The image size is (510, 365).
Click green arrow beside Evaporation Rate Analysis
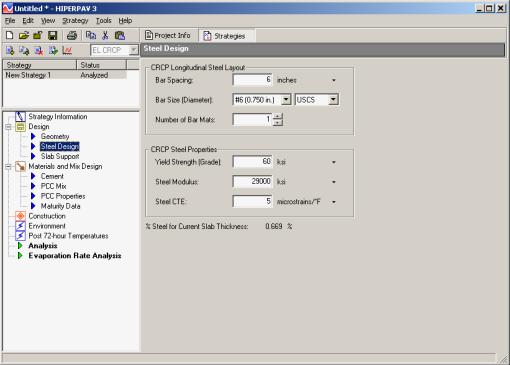coord(20,256)
